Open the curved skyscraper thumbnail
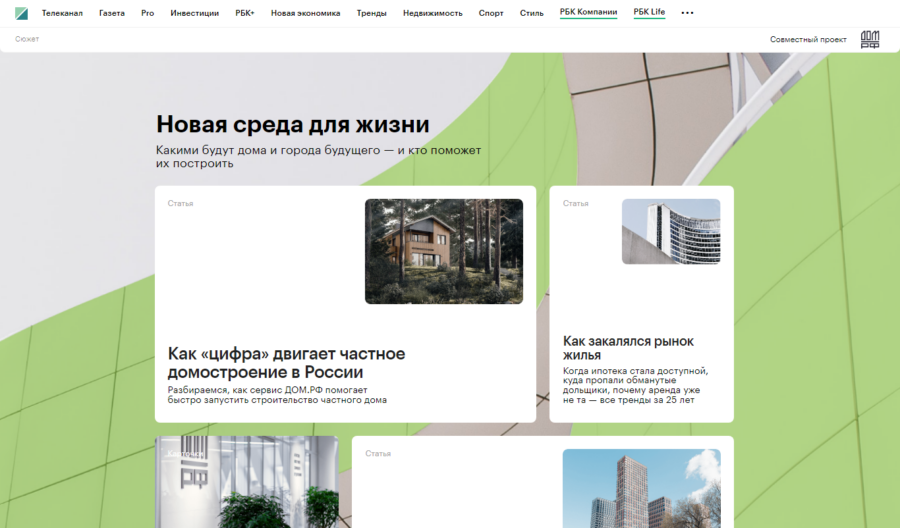The height and width of the screenshot is (528, 900). (671, 231)
